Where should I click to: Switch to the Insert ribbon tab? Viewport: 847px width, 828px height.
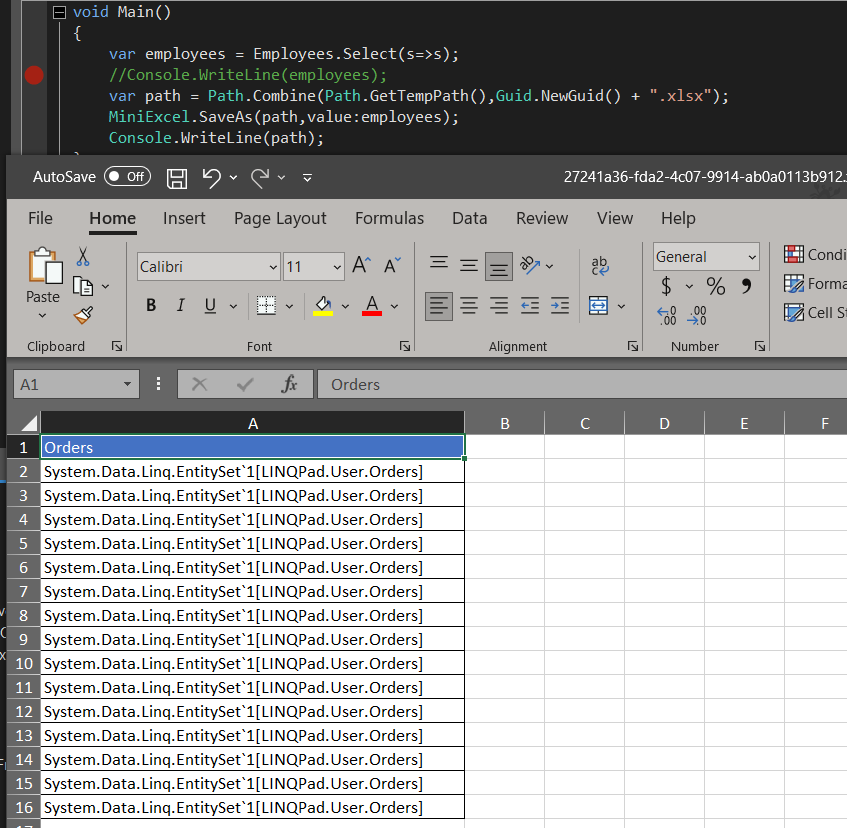click(x=184, y=218)
